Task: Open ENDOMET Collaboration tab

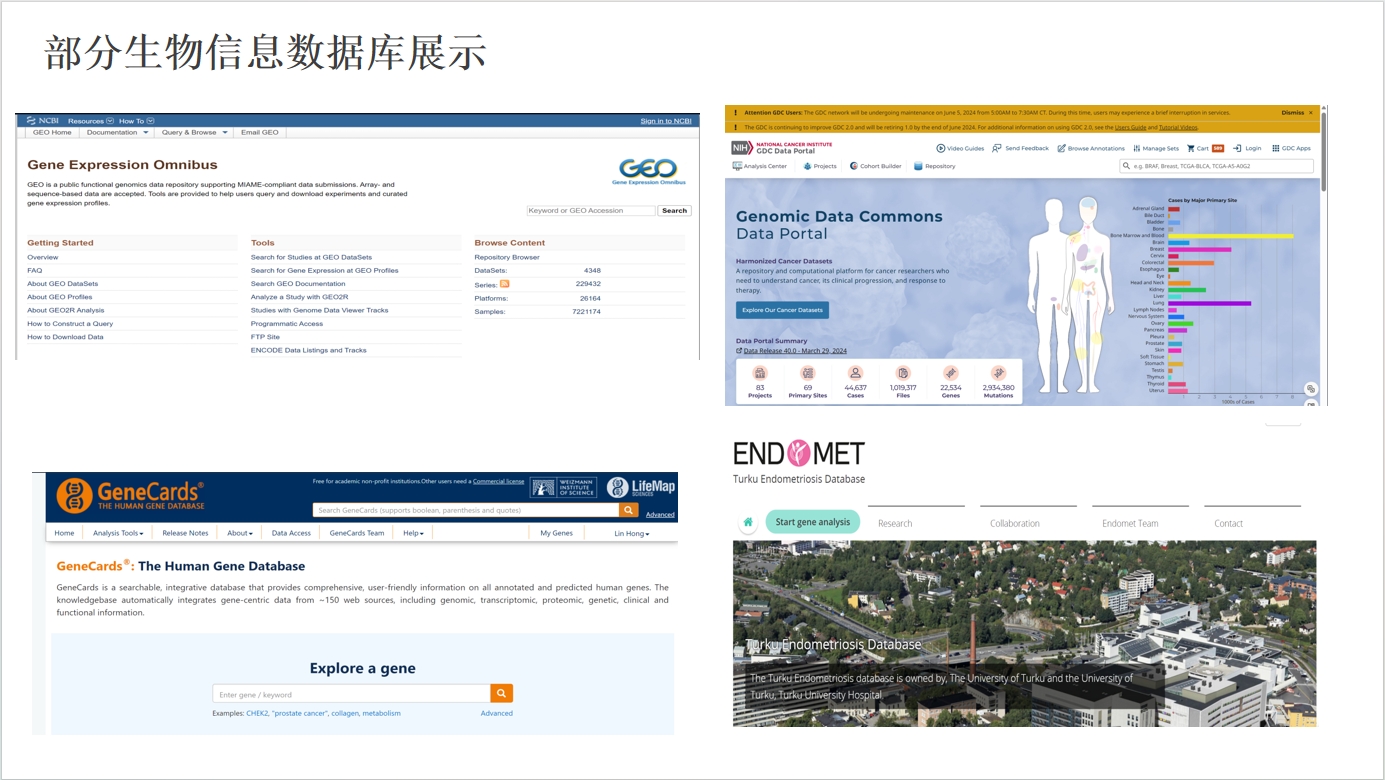Action: tap(1015, 523)
